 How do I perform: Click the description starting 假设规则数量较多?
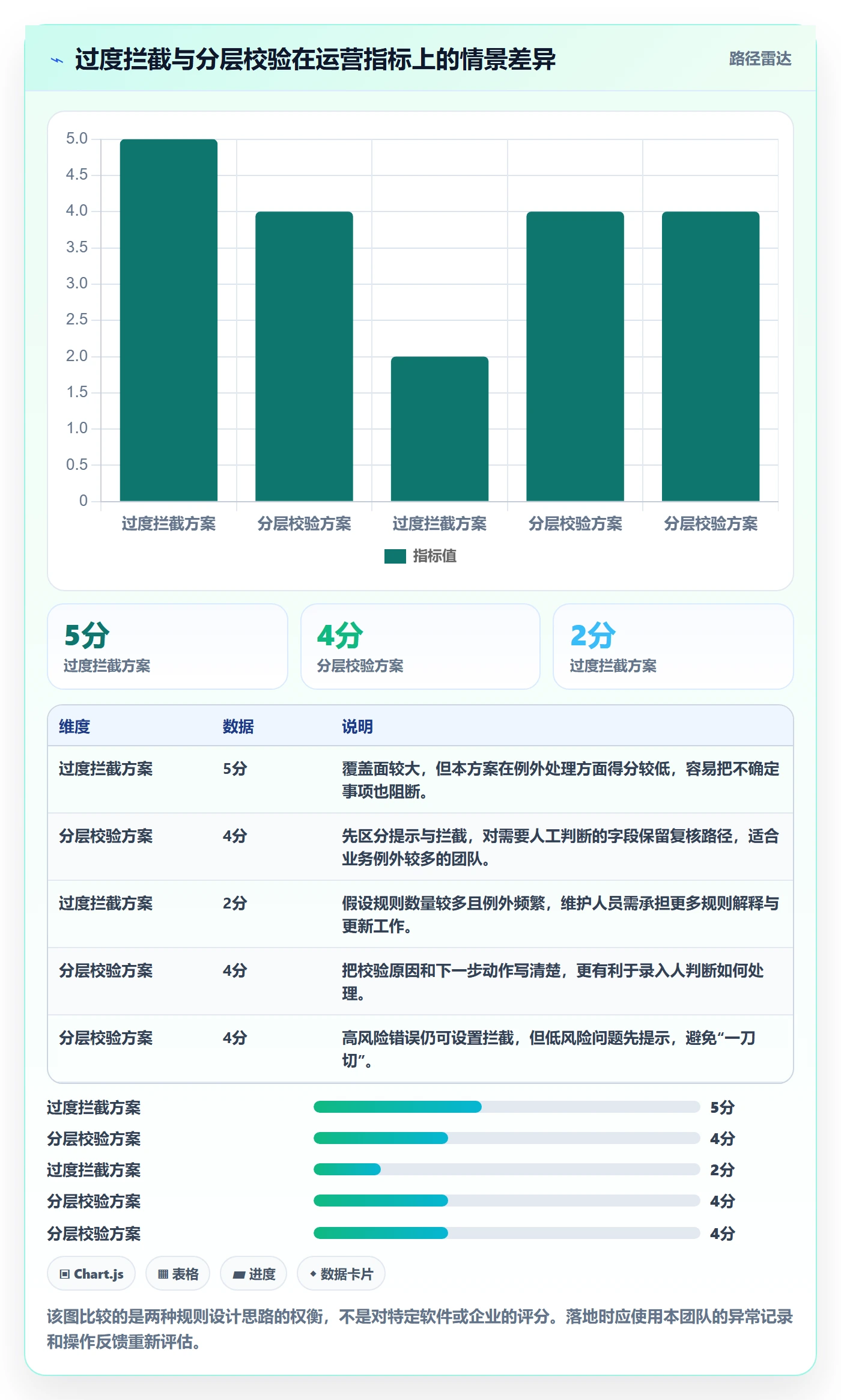pyautogui.click(x=560, y=915)
